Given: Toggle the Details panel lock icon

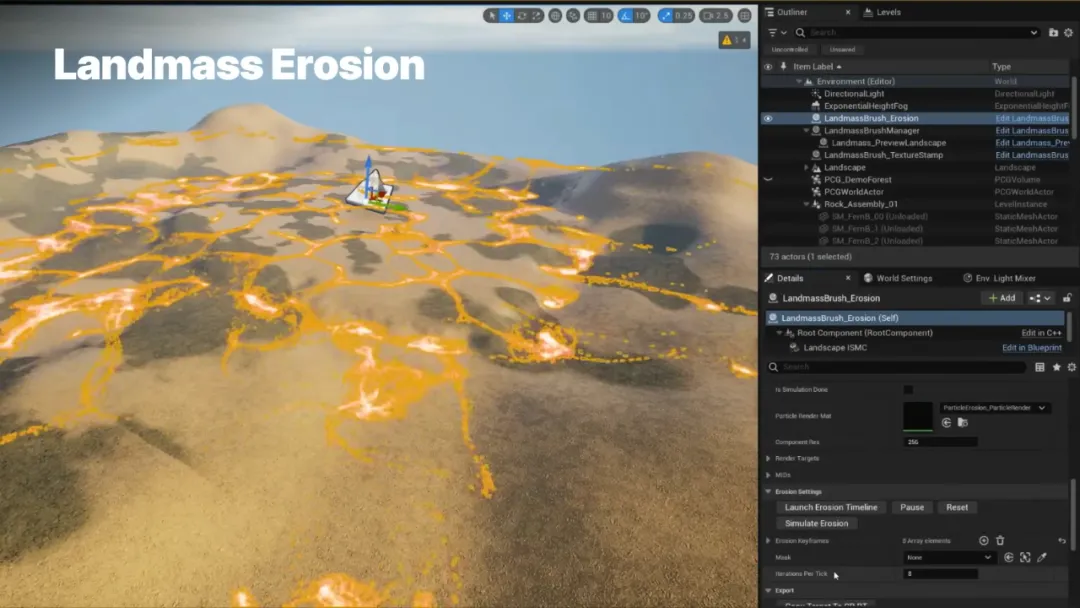Looking at the screenshot, I should click(x=1067, y=298).
